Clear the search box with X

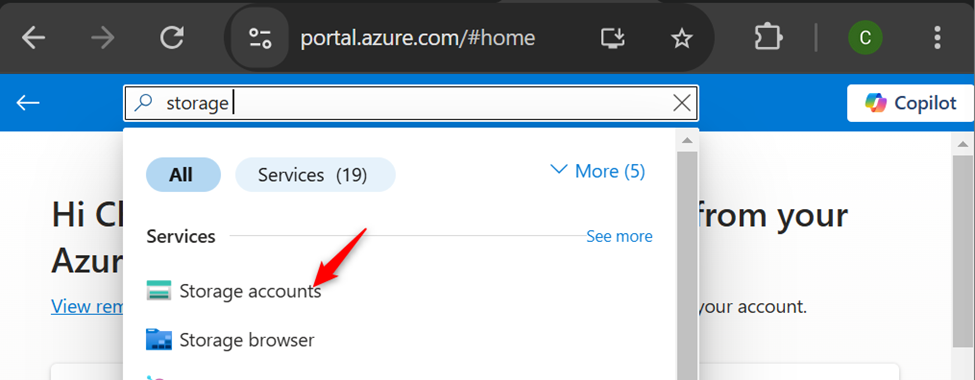682,103
